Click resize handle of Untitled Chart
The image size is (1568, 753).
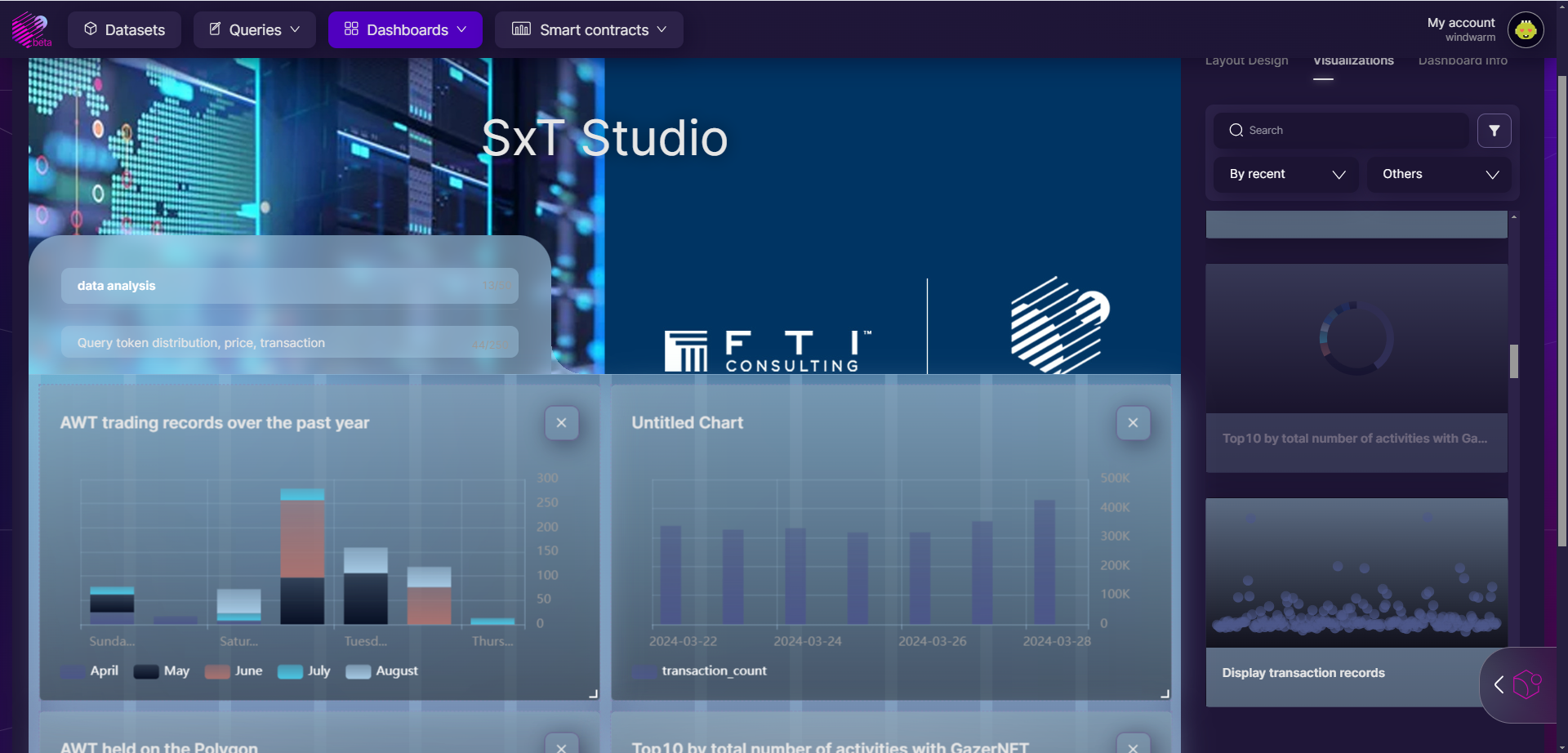(1165, 693)
